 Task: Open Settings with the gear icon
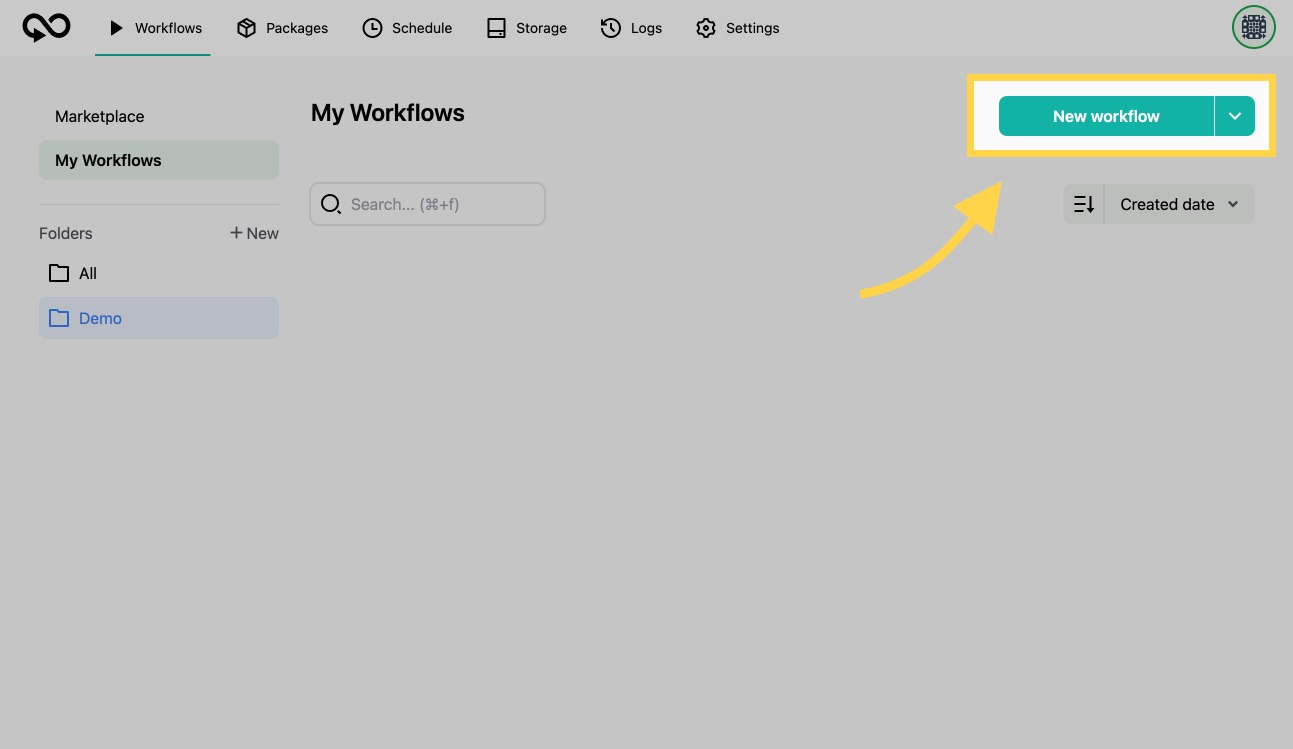pyautogui.click(x=706, y=28)
